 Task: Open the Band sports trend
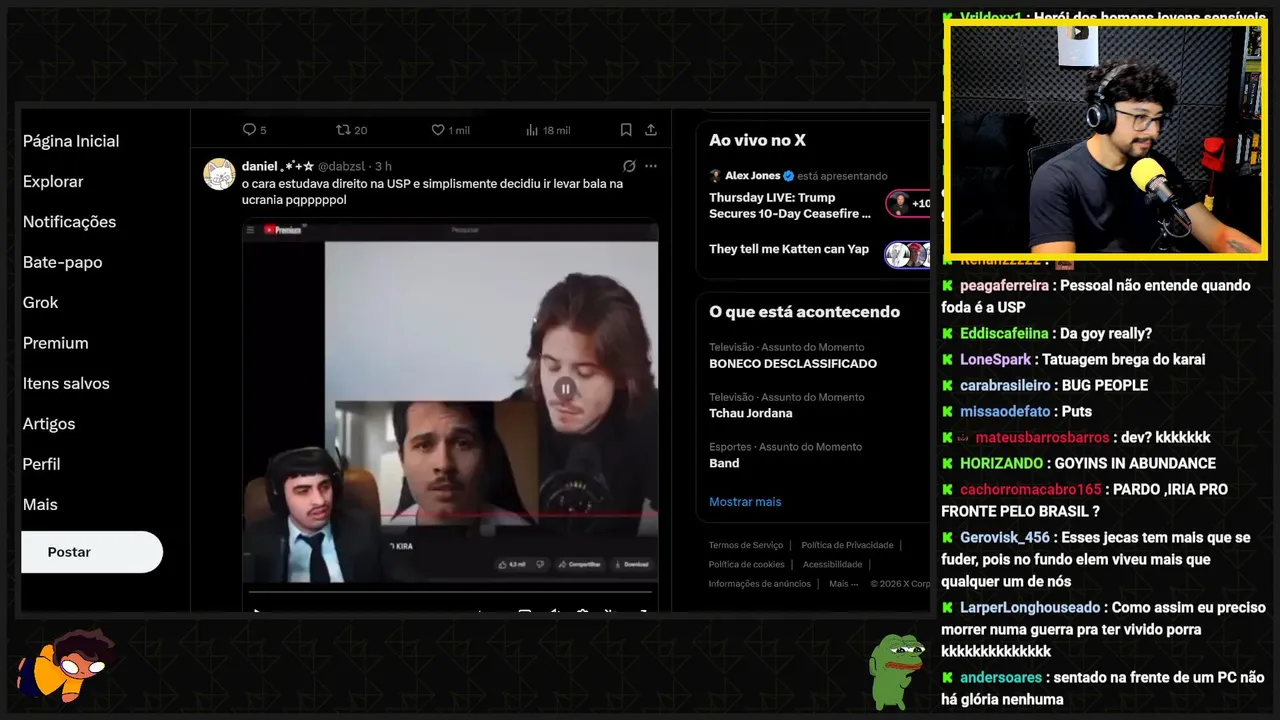[724, 463]
